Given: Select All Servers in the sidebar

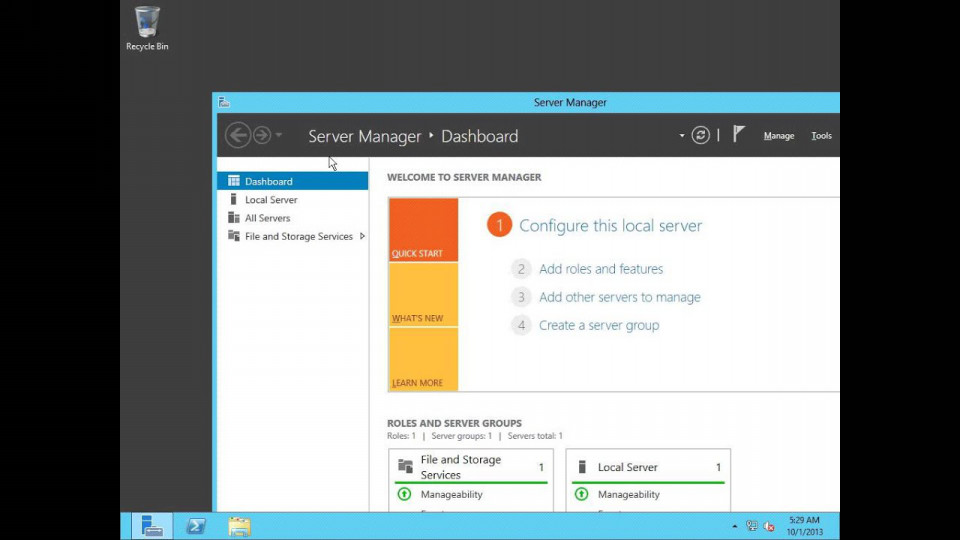Looking at the screenshot, I should pos(293,218).
